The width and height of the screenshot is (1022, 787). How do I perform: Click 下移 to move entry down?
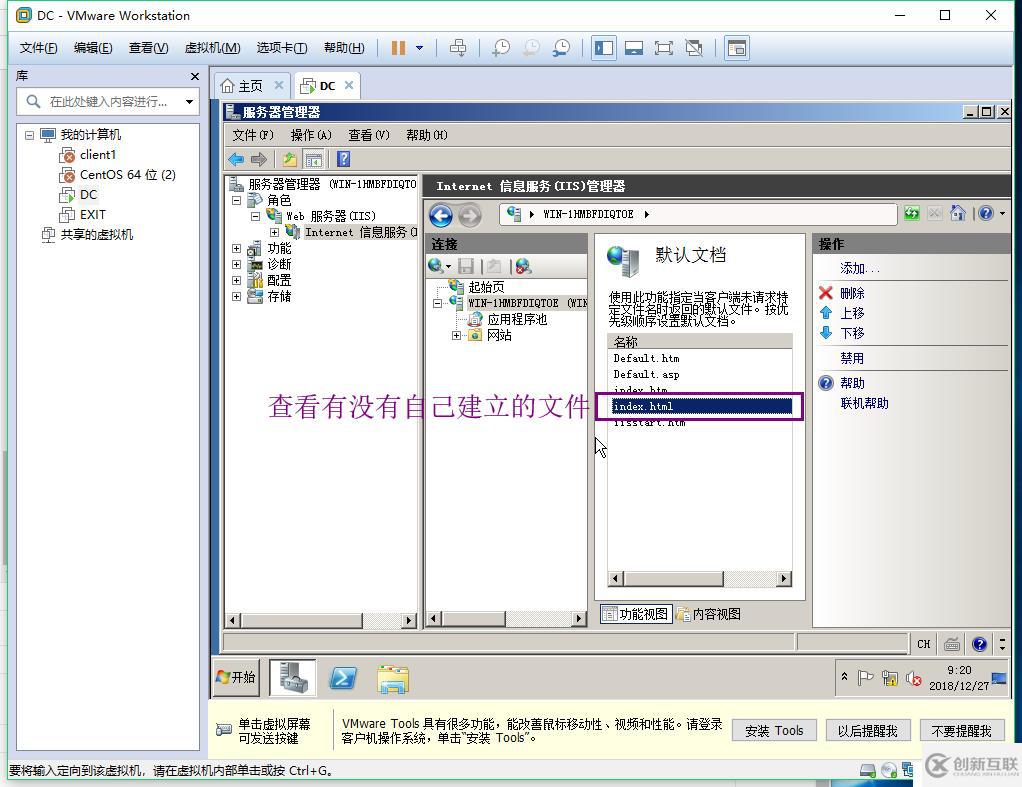coord(852,333)
